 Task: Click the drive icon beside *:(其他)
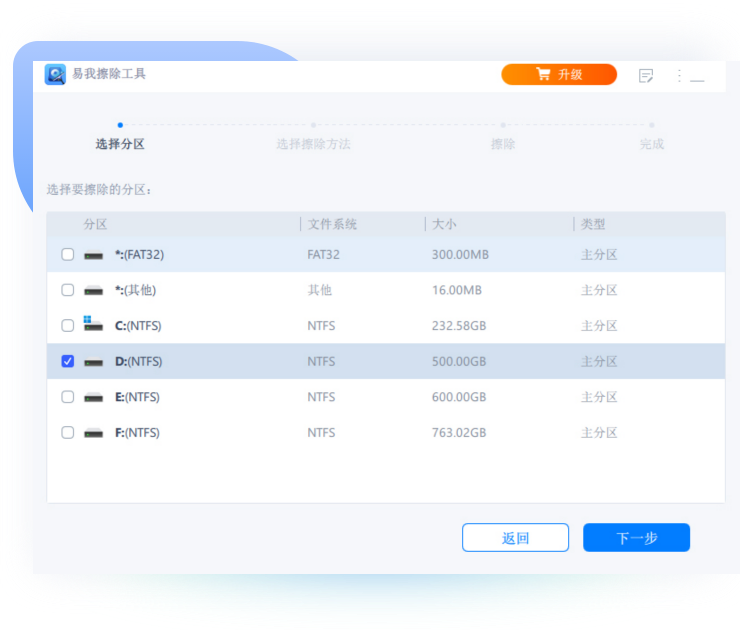tap(93, 290)
